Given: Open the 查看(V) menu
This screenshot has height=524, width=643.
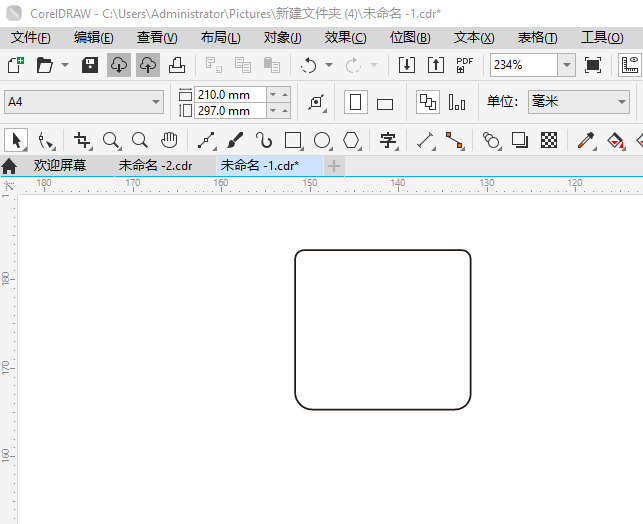Looking at the screenshot, I should coord(157,38).
